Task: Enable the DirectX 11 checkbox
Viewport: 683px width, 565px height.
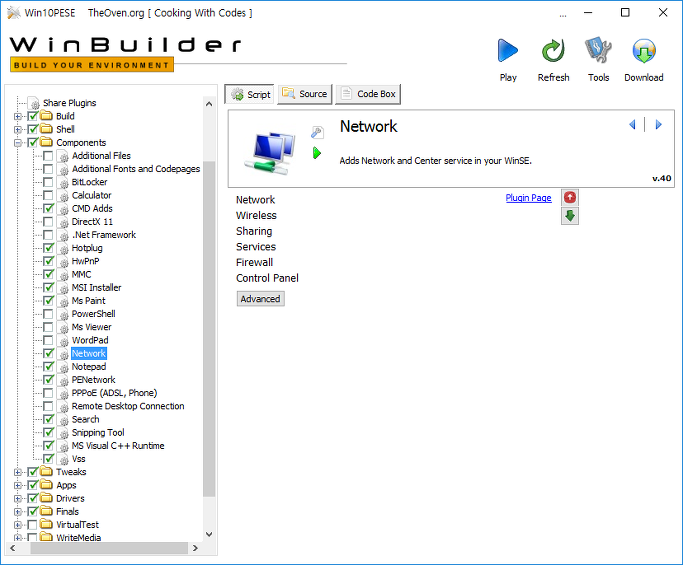Action: coord(48,222)
